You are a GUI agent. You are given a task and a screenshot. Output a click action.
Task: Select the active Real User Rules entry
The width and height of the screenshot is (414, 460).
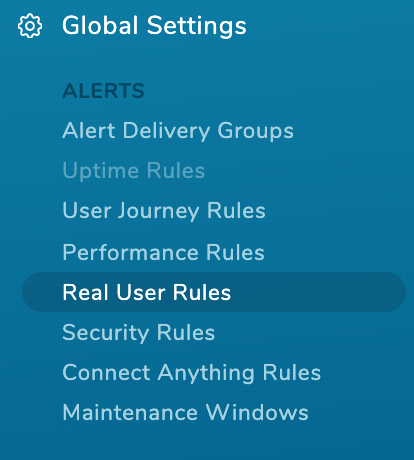pyautogui.click(x=214, y=292)
